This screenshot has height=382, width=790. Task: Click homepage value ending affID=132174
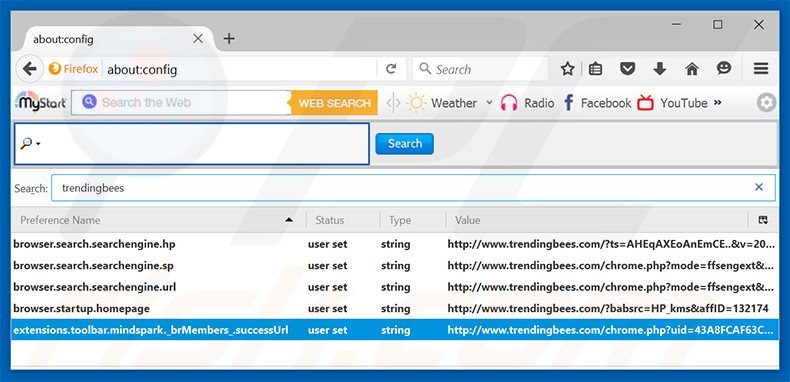click(x=608, y=308)
